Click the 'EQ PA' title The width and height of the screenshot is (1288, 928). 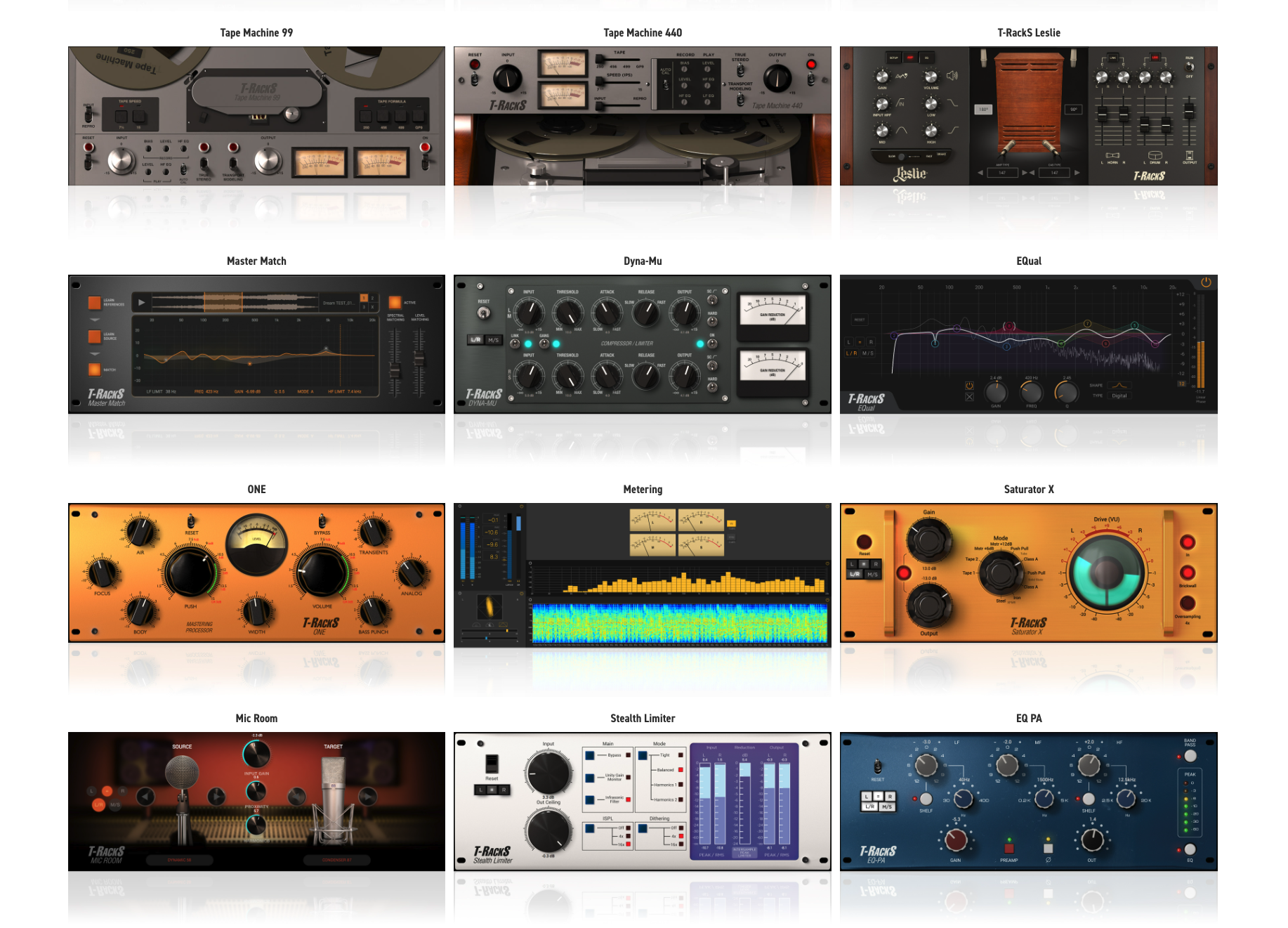click(x=1029, y=718)
